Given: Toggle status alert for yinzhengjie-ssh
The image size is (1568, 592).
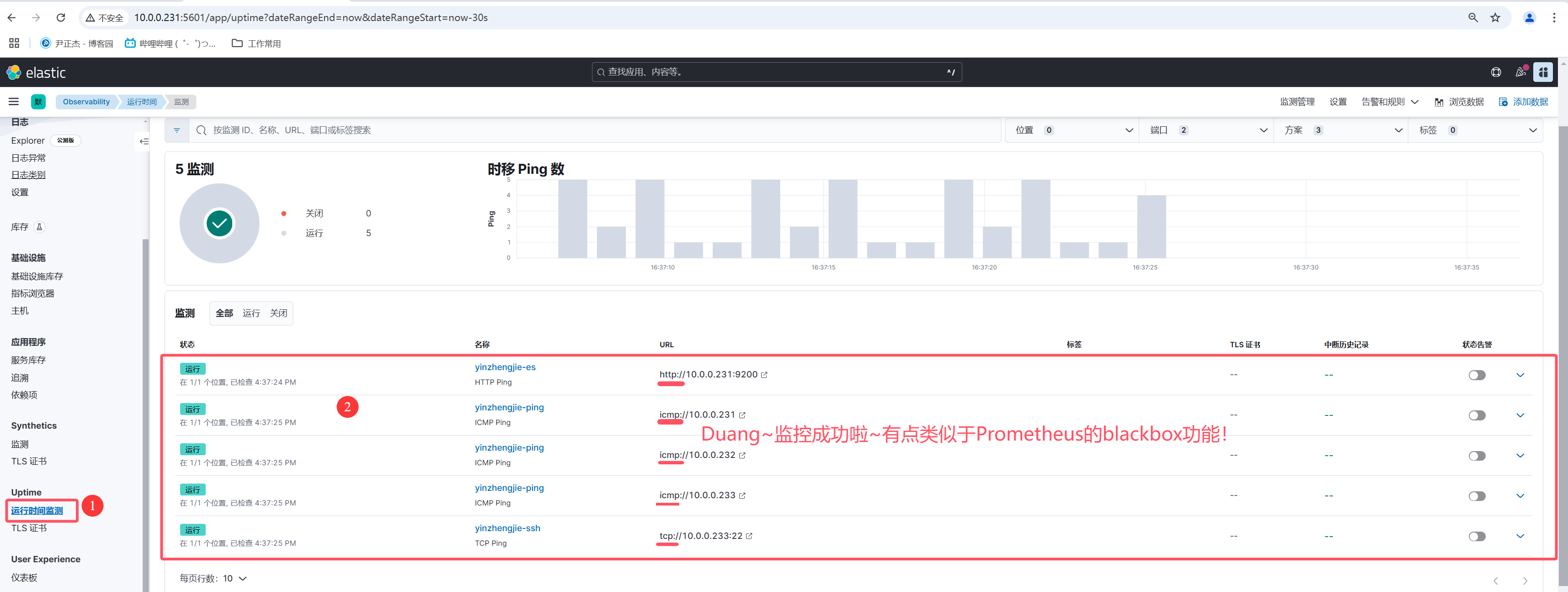Looking at the screenshot, I should pos(1477,537).
